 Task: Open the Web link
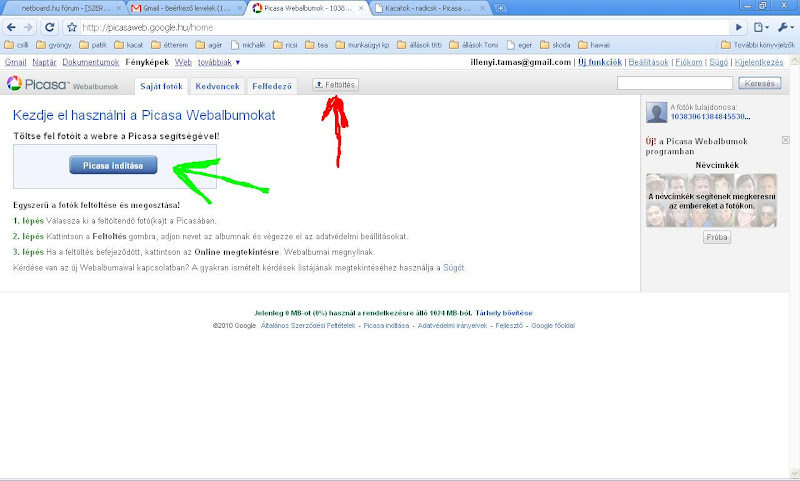point(183,62)
